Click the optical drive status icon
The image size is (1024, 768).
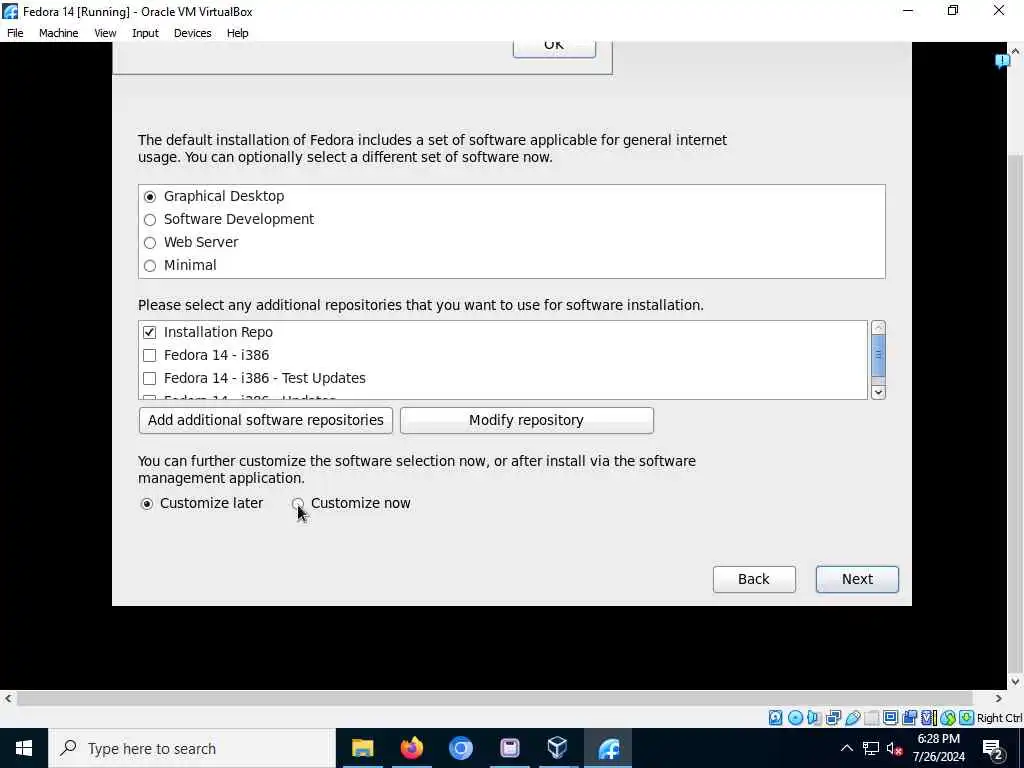795,718
